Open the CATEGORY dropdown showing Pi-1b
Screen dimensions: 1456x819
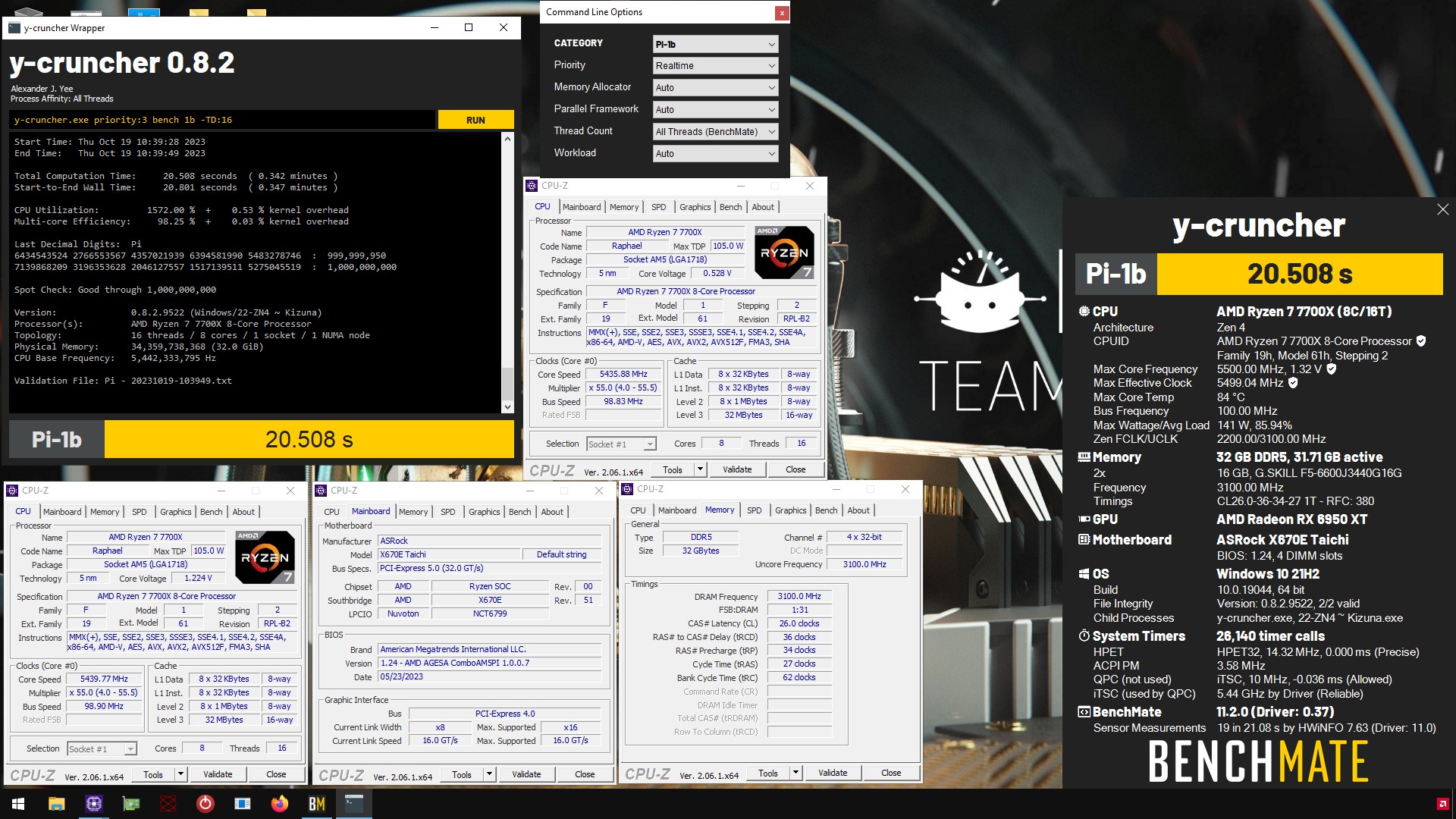[715, 44]
